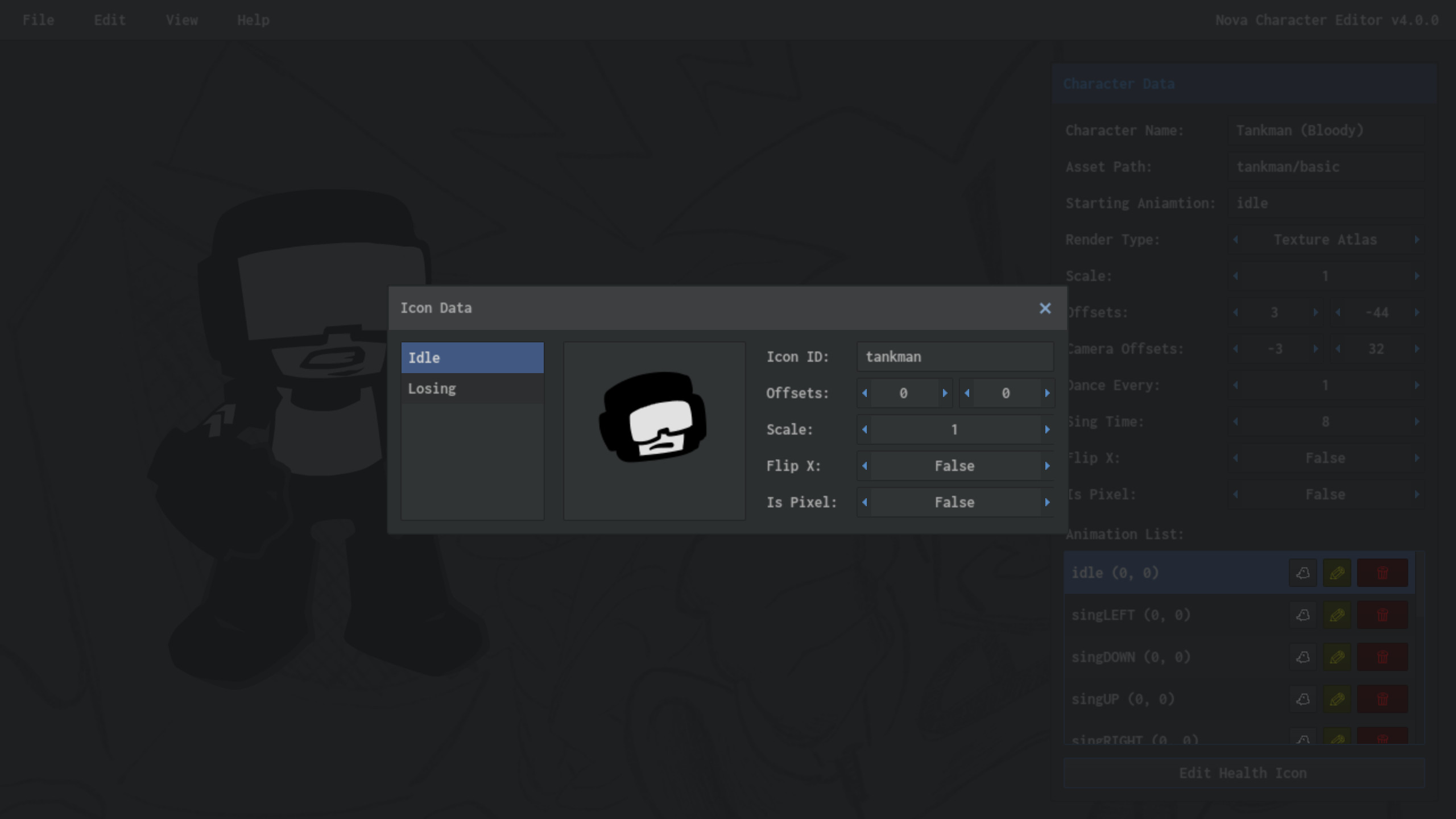Delete the idle animation with trash icon

click(1383, 573)
